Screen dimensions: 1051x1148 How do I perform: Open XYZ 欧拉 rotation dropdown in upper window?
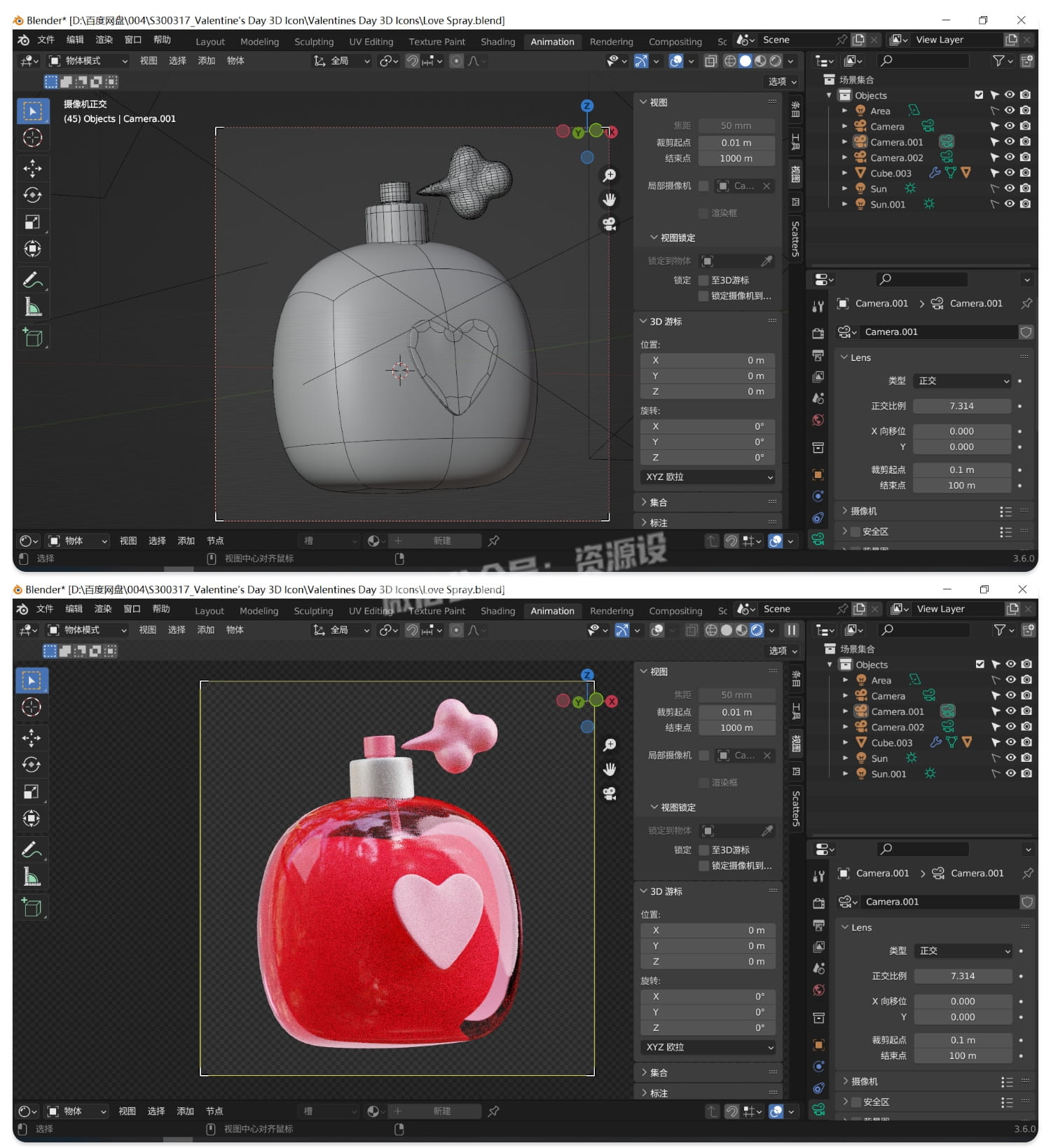click(708, 477)
